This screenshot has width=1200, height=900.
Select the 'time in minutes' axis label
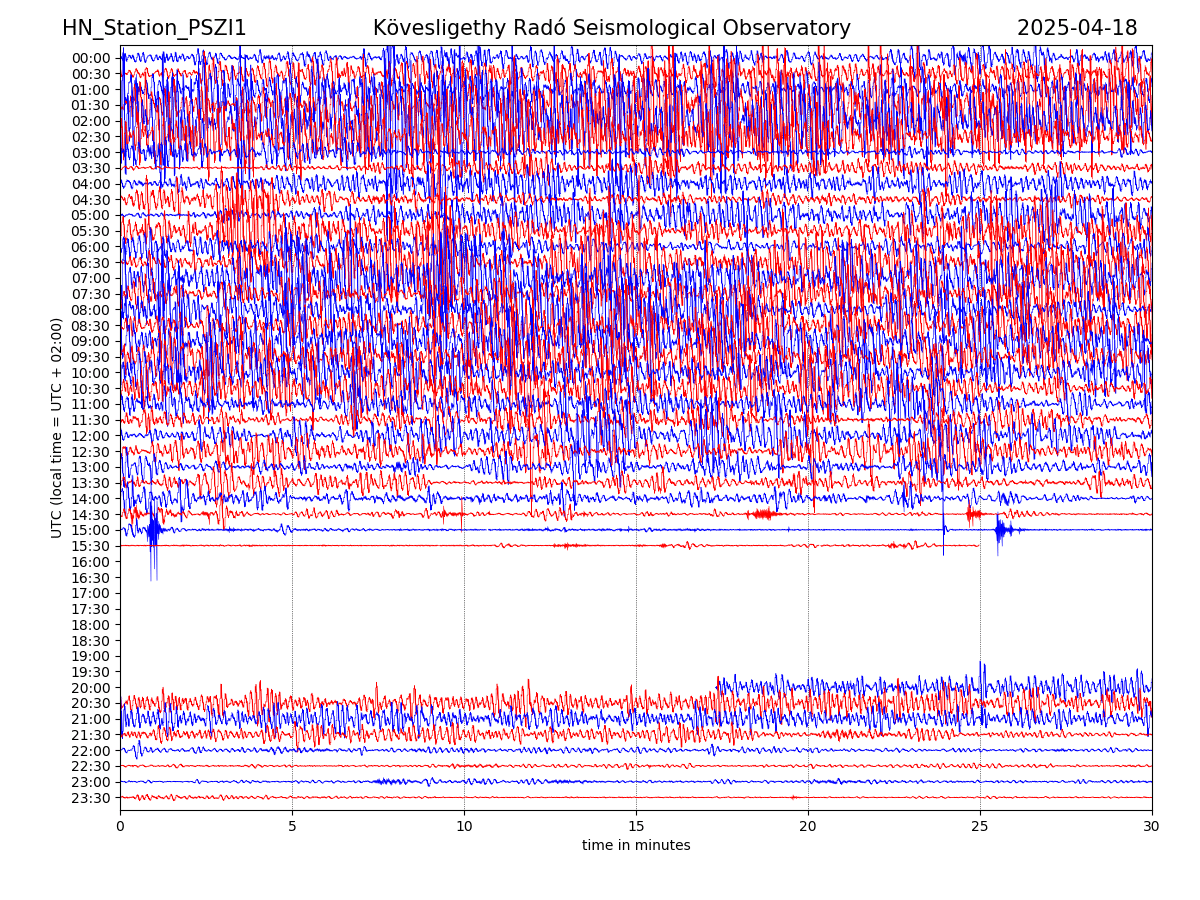click(x=636, y=845)
